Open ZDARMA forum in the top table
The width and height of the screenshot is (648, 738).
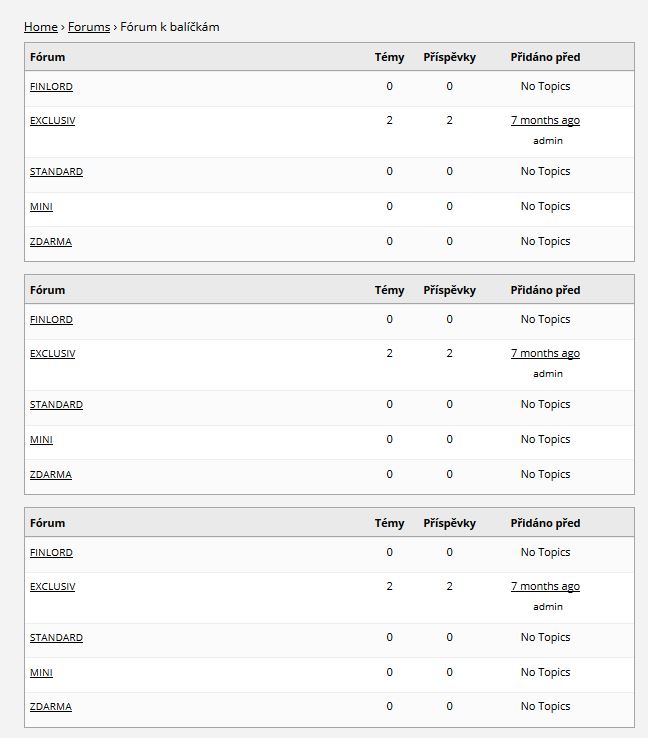(50, 242)
